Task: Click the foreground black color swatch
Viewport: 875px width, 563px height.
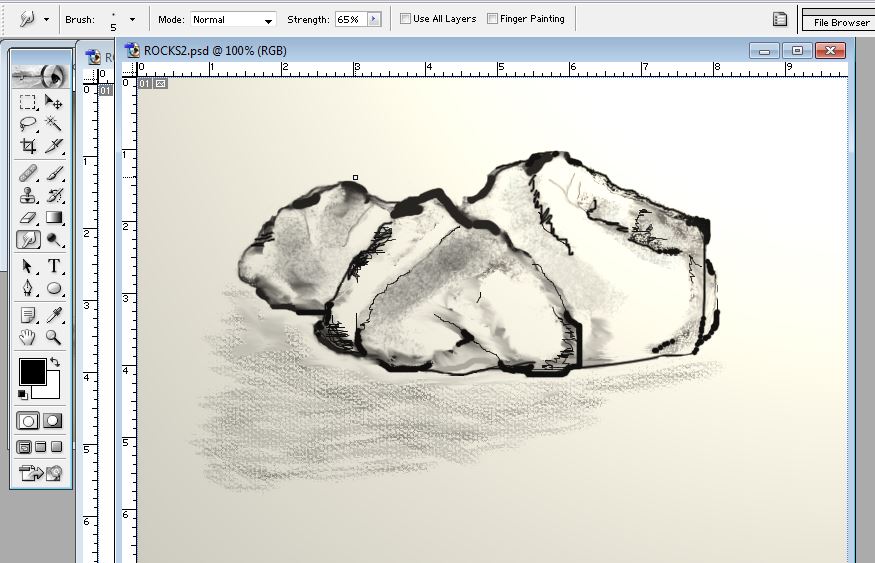Action: coord(31,372)
